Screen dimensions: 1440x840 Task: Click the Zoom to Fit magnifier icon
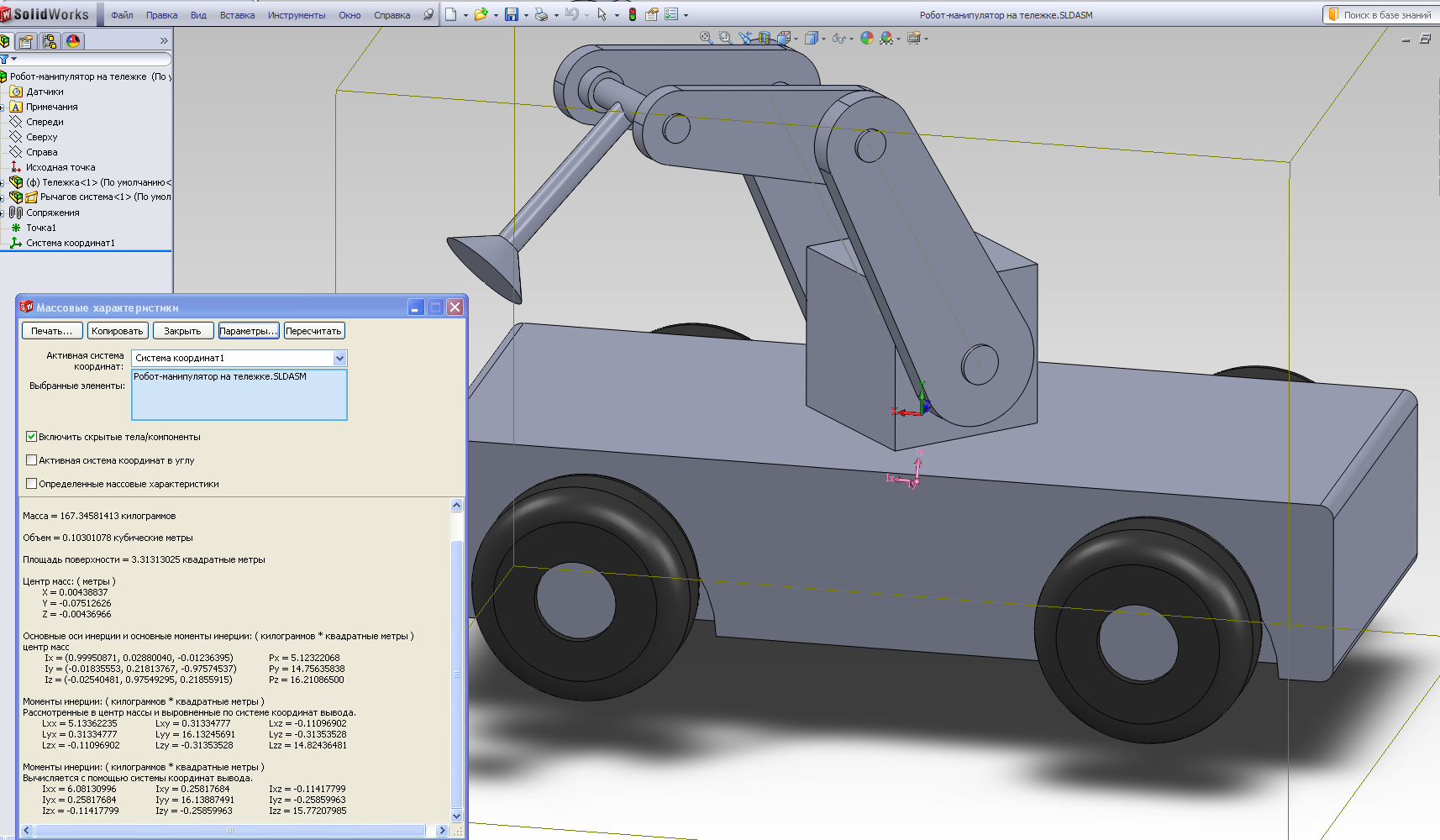pyautogui.click(x=706, y=38)
